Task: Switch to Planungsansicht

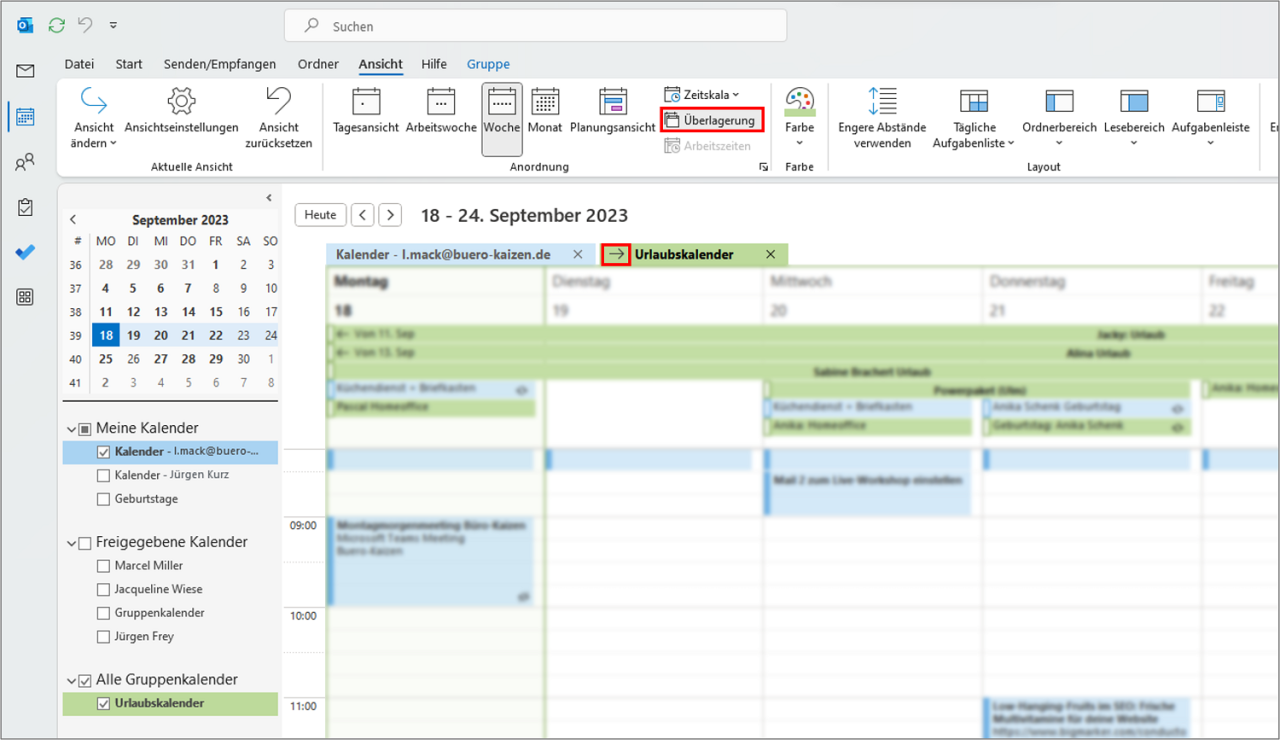Action: [x=612, y=111]
